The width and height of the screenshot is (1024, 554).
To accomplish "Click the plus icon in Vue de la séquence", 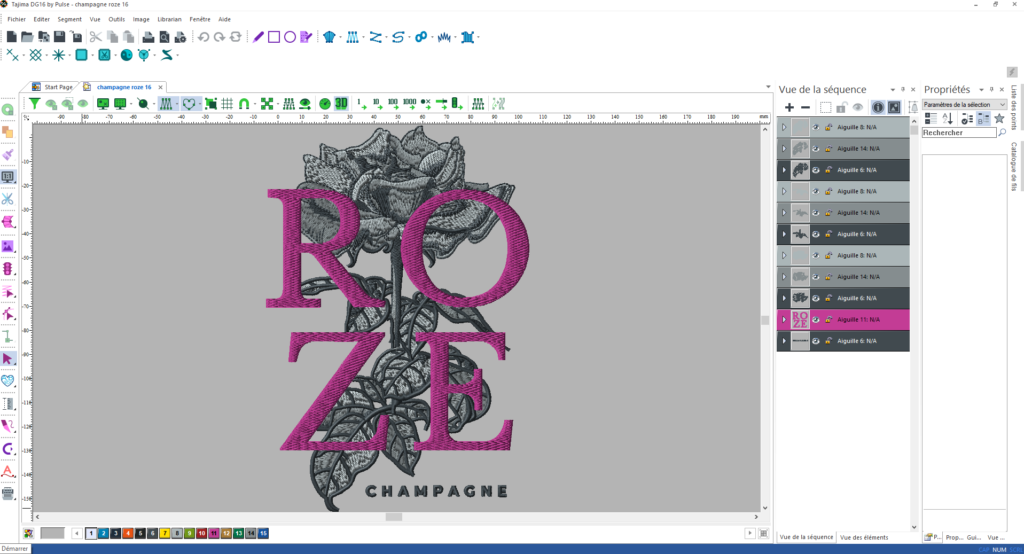I will point(789,107).
